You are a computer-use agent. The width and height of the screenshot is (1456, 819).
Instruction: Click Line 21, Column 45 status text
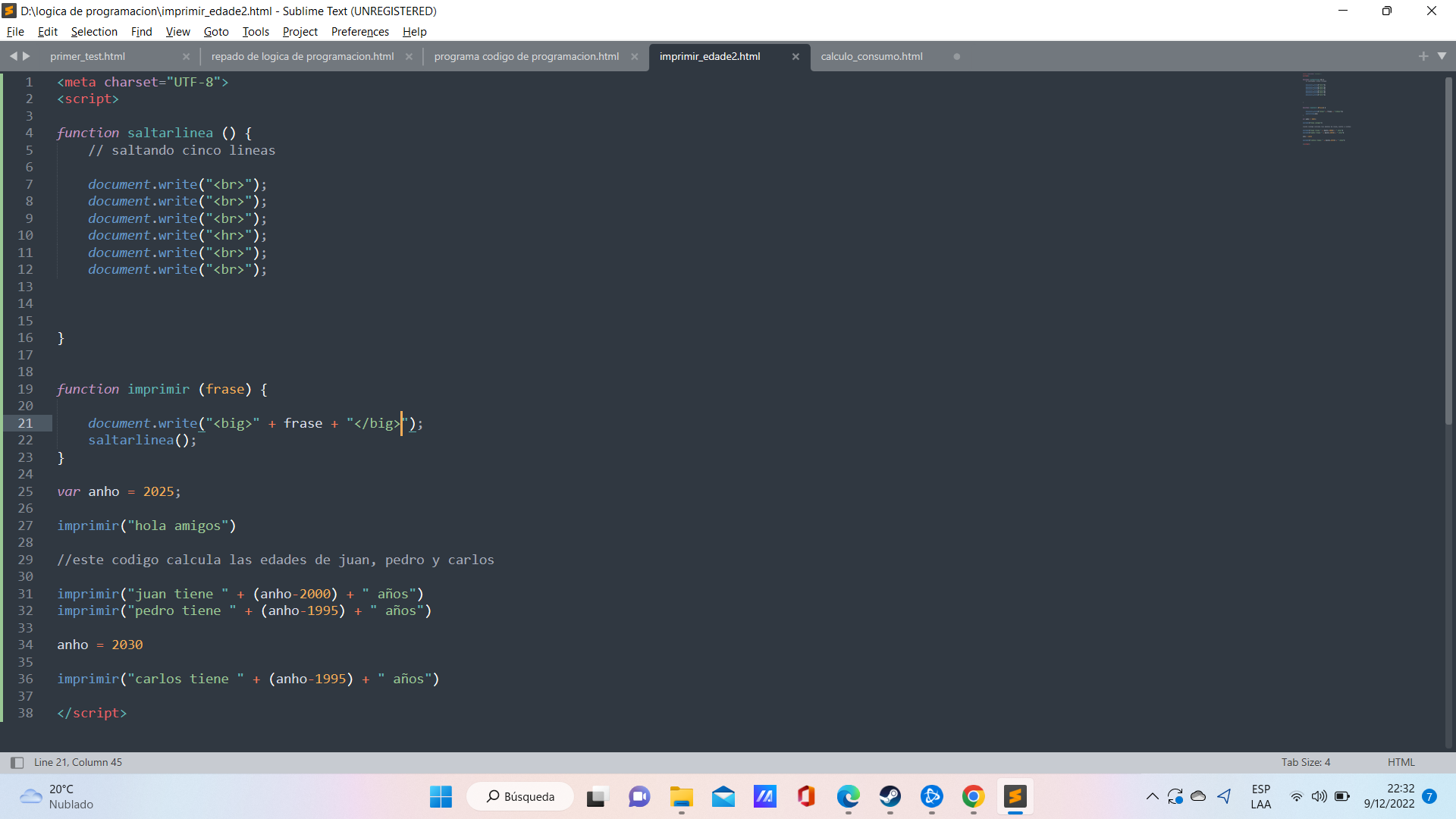point(78,762)
